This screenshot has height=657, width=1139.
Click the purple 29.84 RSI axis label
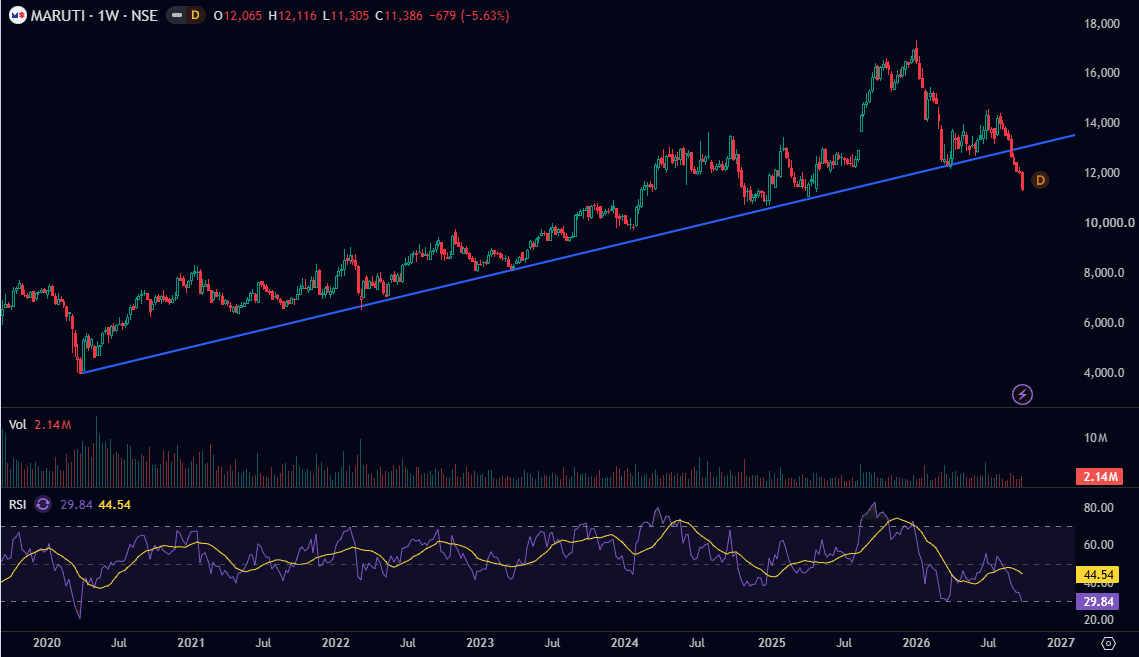point(1098,602)
